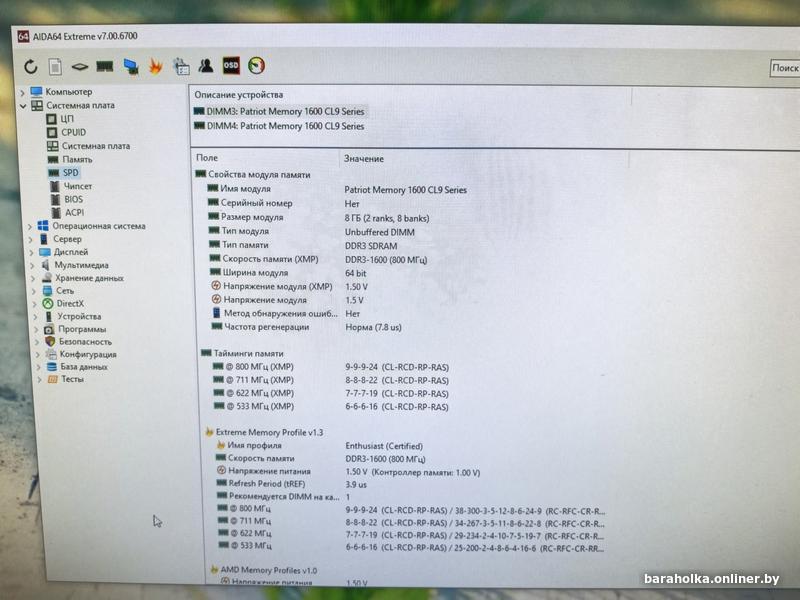
Task: Click the Refresh toolbar icon
Action: [x=31, y=66]
